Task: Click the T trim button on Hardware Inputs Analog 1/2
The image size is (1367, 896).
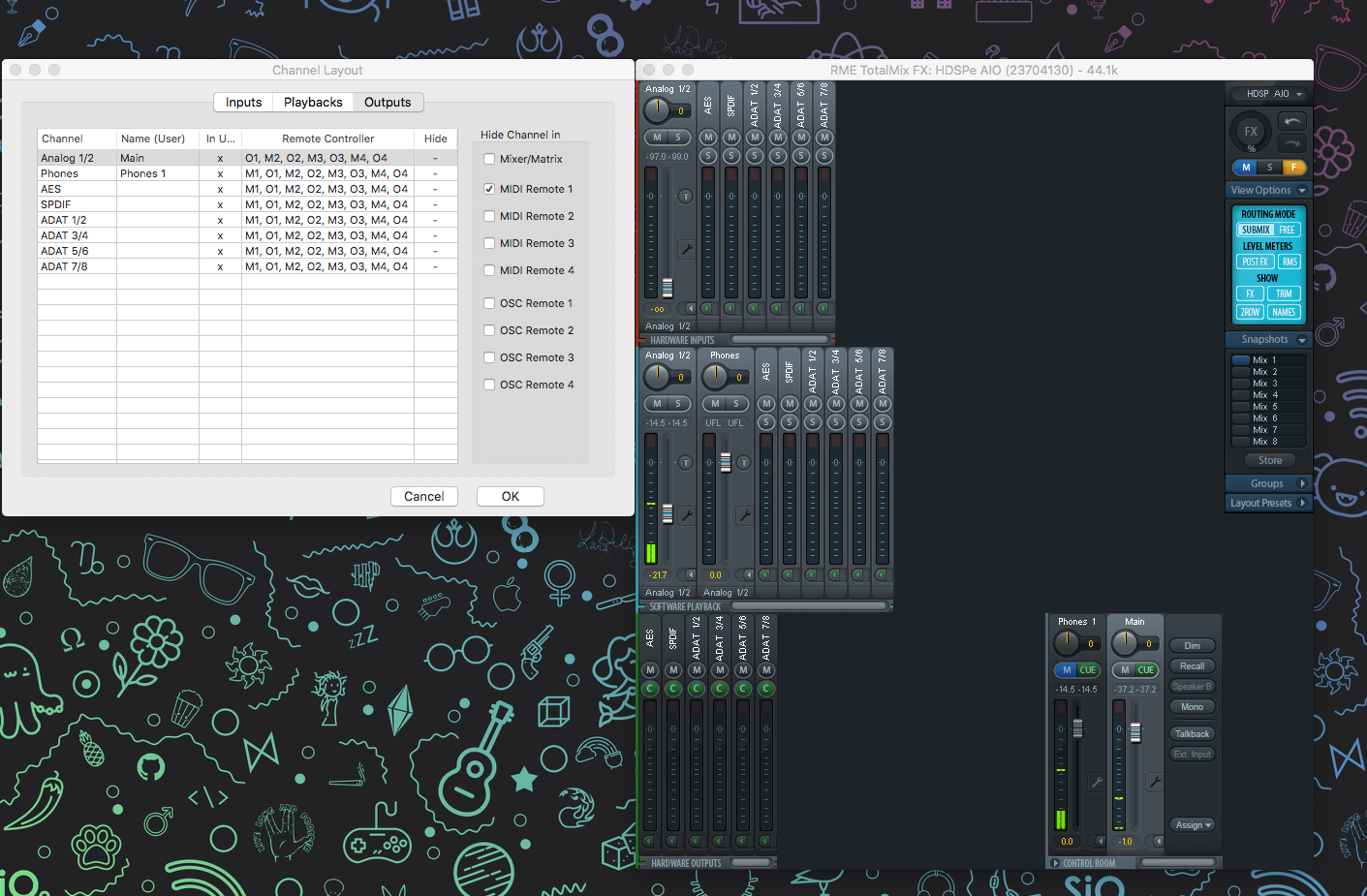Action: [686, 197]
